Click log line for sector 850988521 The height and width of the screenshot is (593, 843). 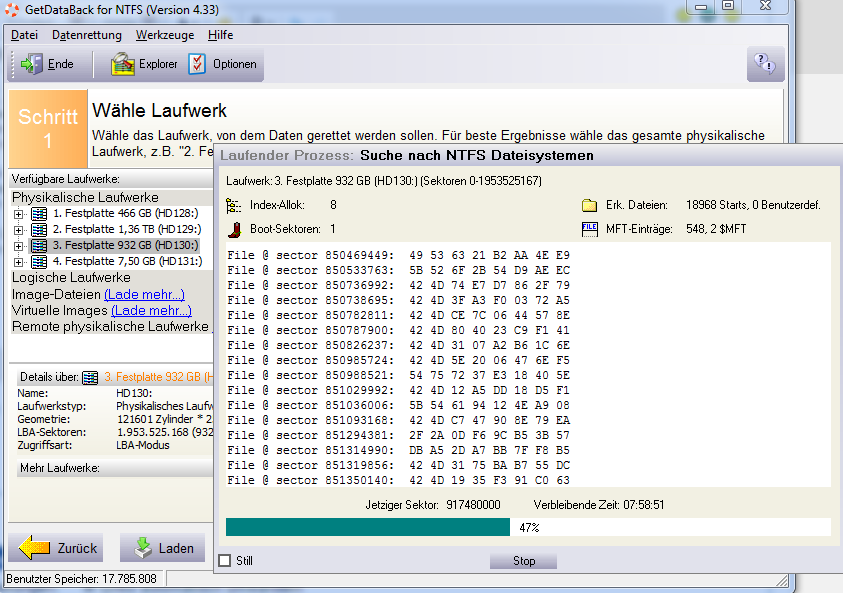(398, 375)
